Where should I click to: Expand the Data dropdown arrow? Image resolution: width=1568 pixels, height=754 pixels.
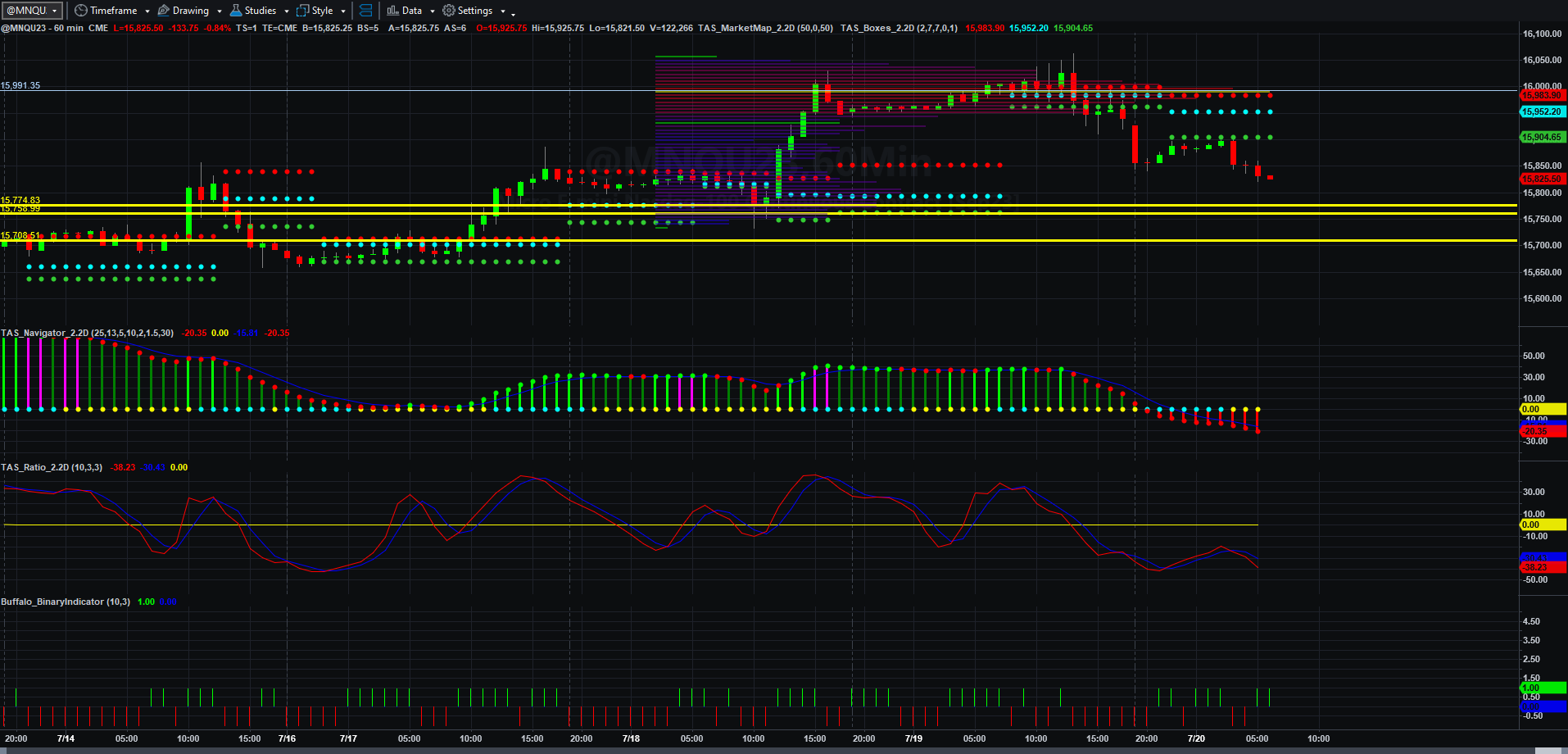[433, 11]
